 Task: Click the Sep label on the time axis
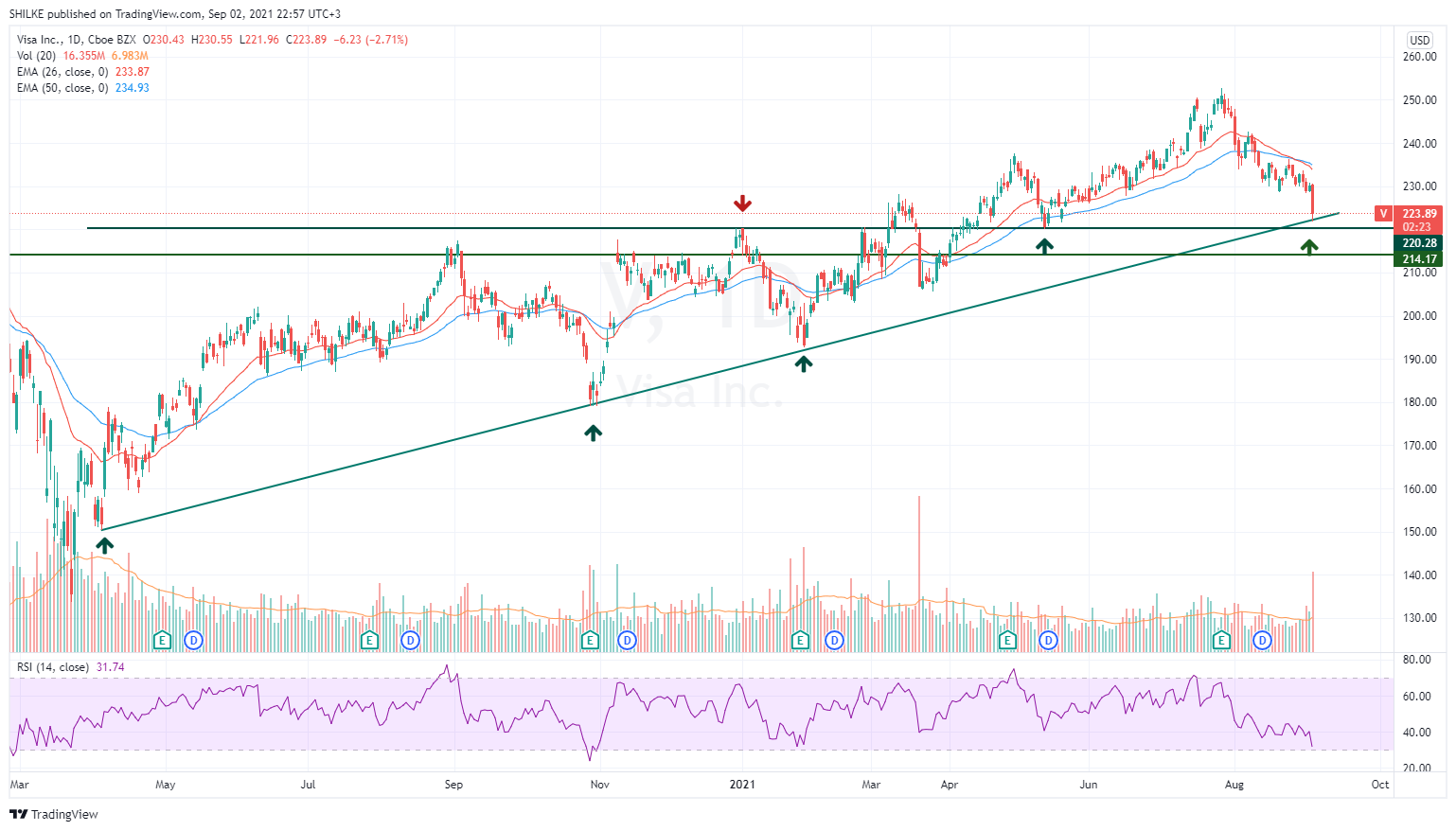pyautogui.click(x=454, y=785)
